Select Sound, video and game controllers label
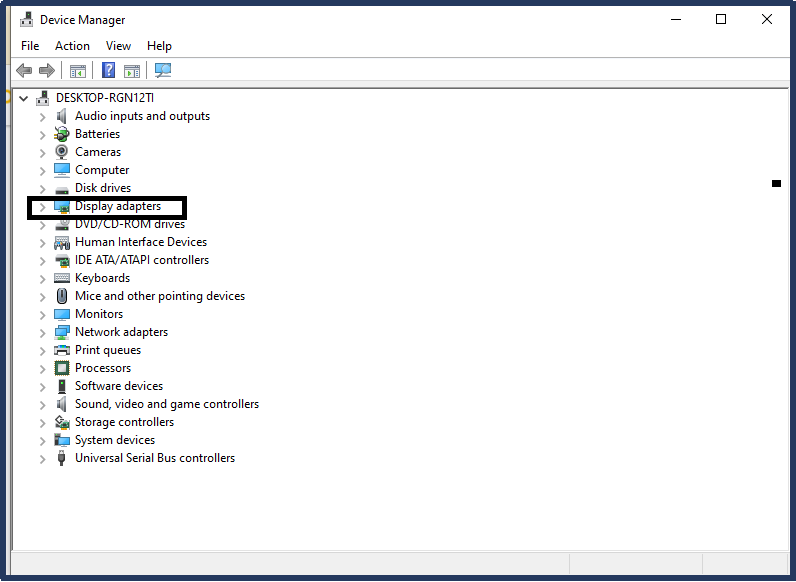796x582 pixels. coord(167,404)
